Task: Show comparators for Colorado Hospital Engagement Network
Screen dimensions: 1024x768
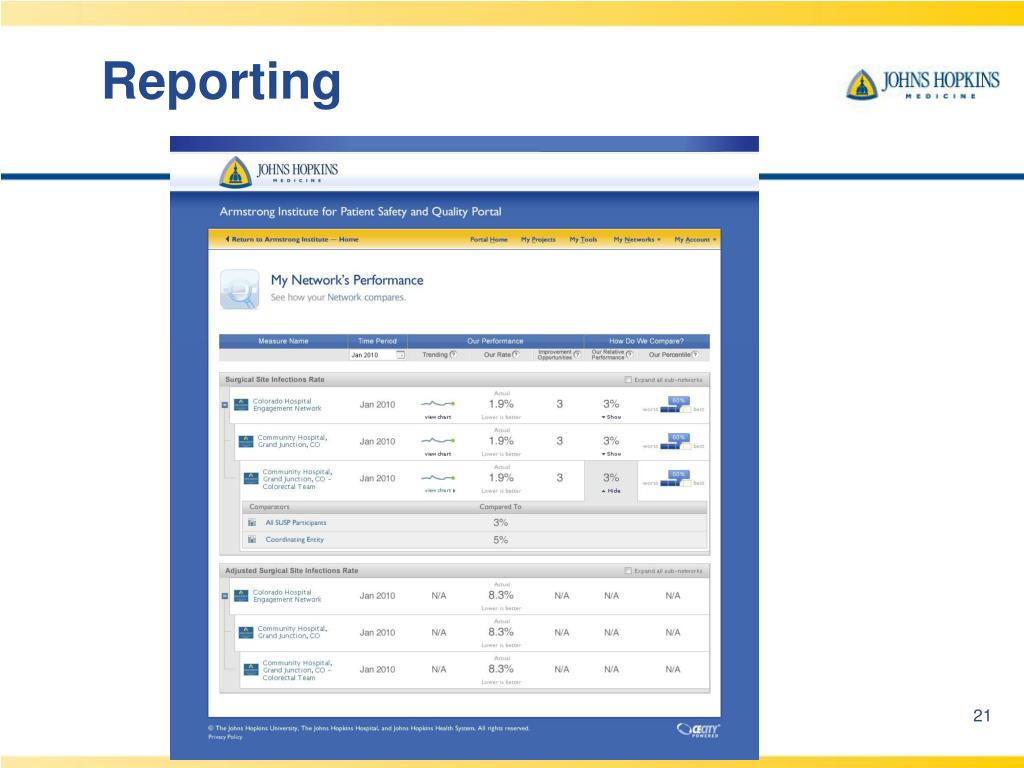Action: (611, 417)
